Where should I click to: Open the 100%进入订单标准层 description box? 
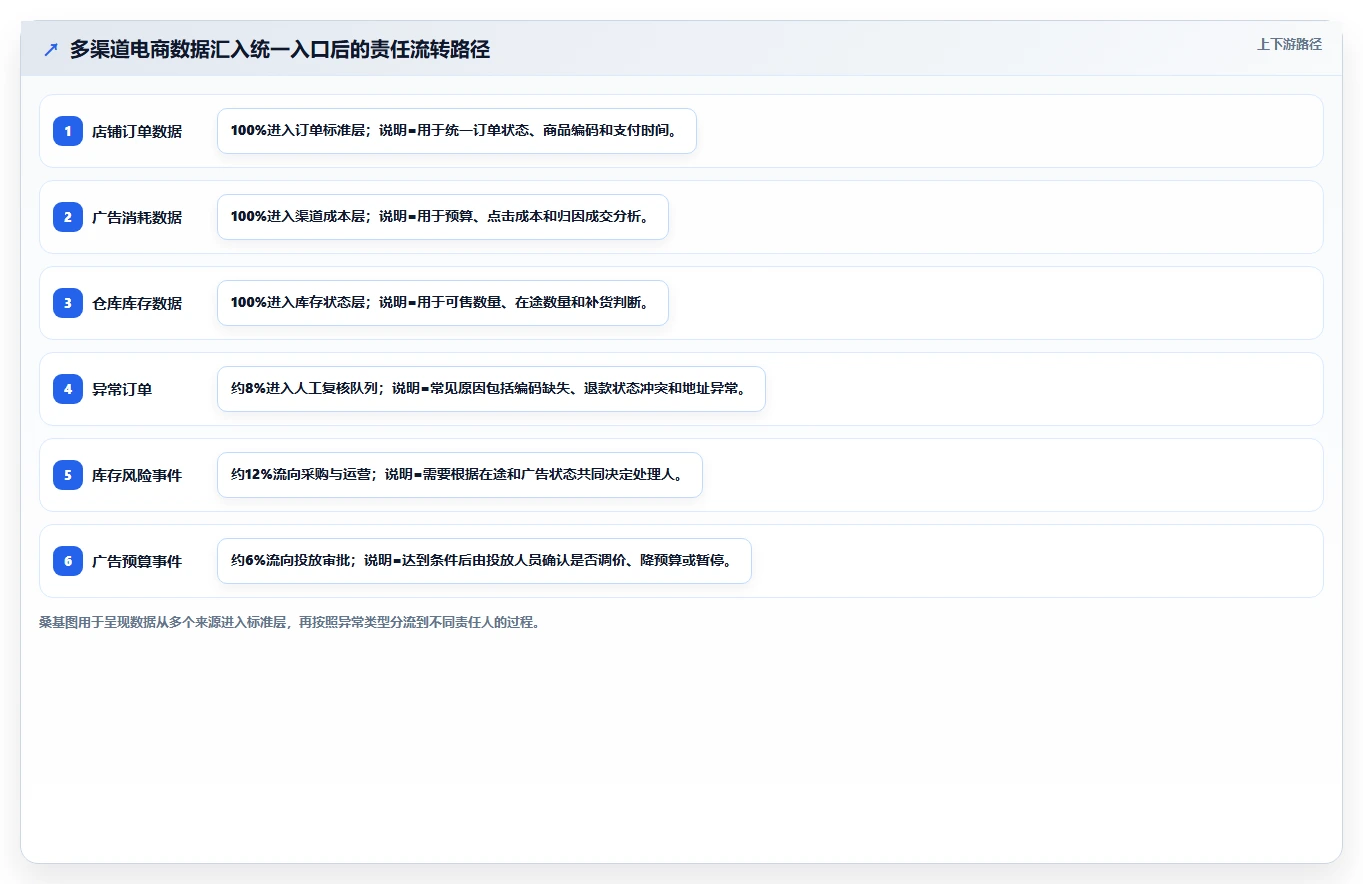(x=457, y=131)
